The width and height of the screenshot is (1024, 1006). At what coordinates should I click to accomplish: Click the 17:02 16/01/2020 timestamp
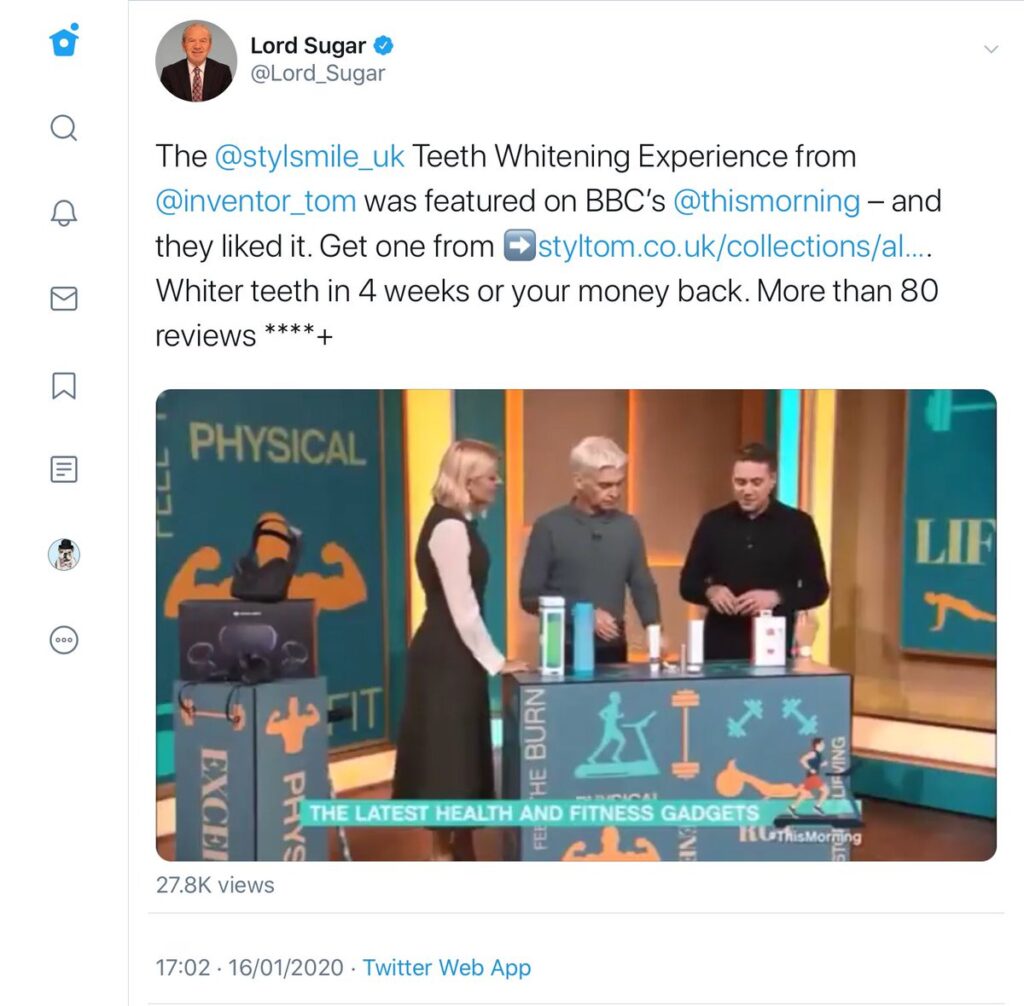(x=249, y=967)
